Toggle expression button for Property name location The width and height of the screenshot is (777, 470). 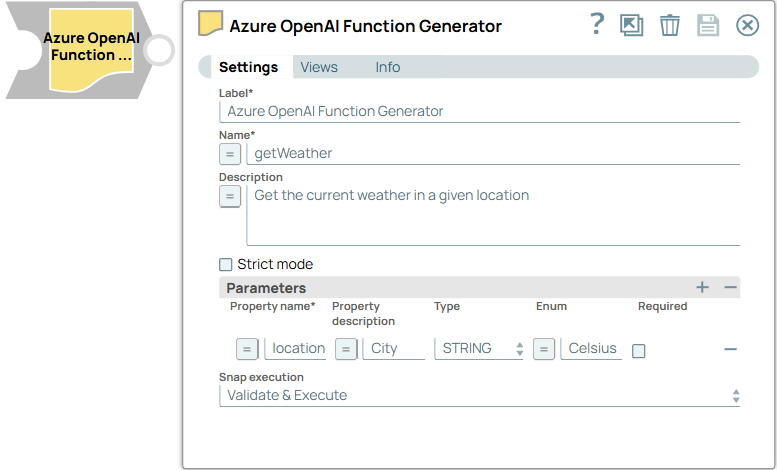pyautogui.click(x=247, y=349)
